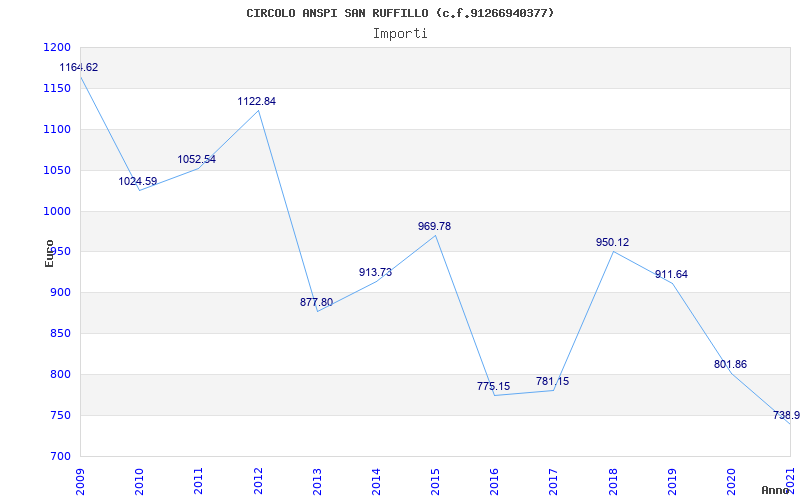This screenshot has height=500, width=800.
Task: Click the 2017 x-axis label
Action: (x=554, y=481)
